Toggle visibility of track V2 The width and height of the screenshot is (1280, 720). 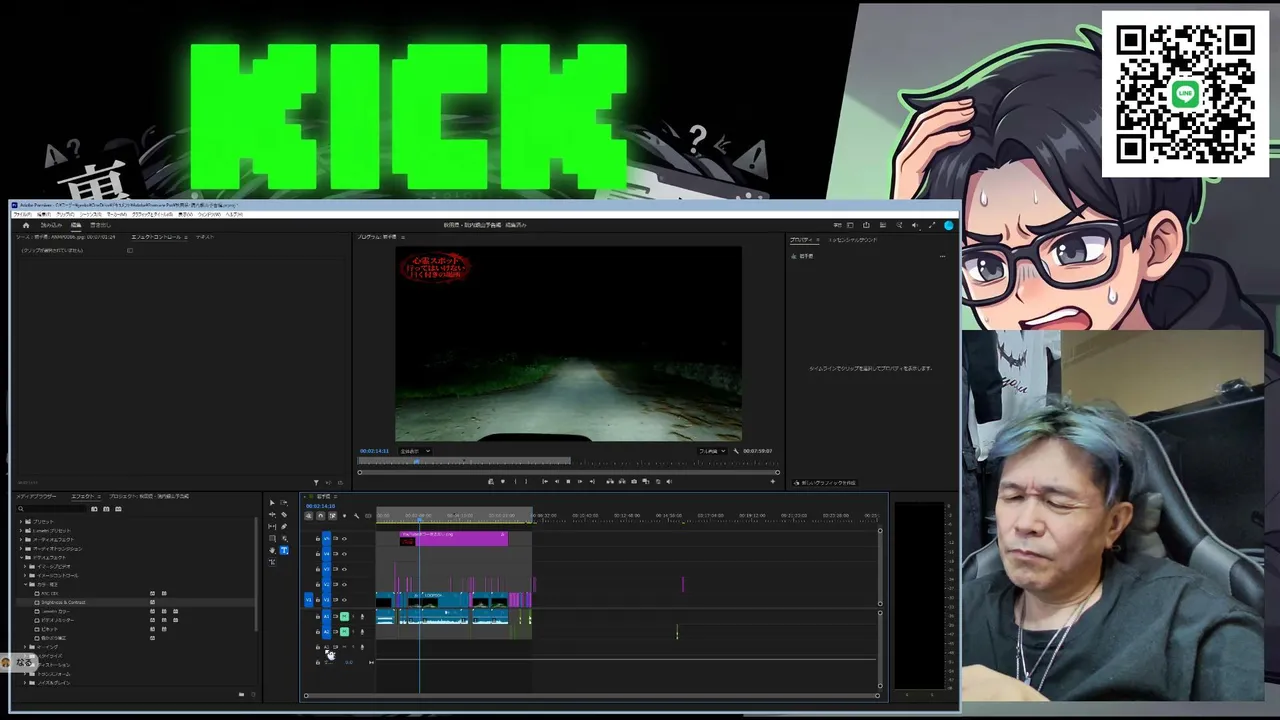tap(345, 584)
